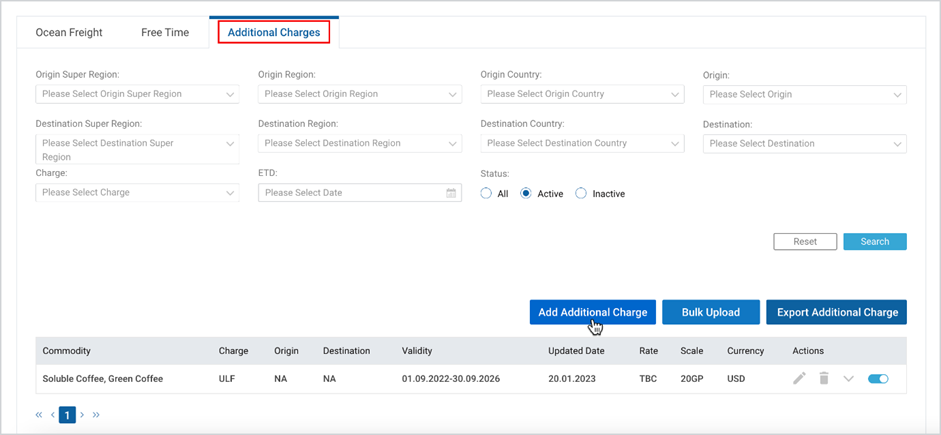Click the Bulk Upload button
Screen dimensions: 941x435
(711, 312)
